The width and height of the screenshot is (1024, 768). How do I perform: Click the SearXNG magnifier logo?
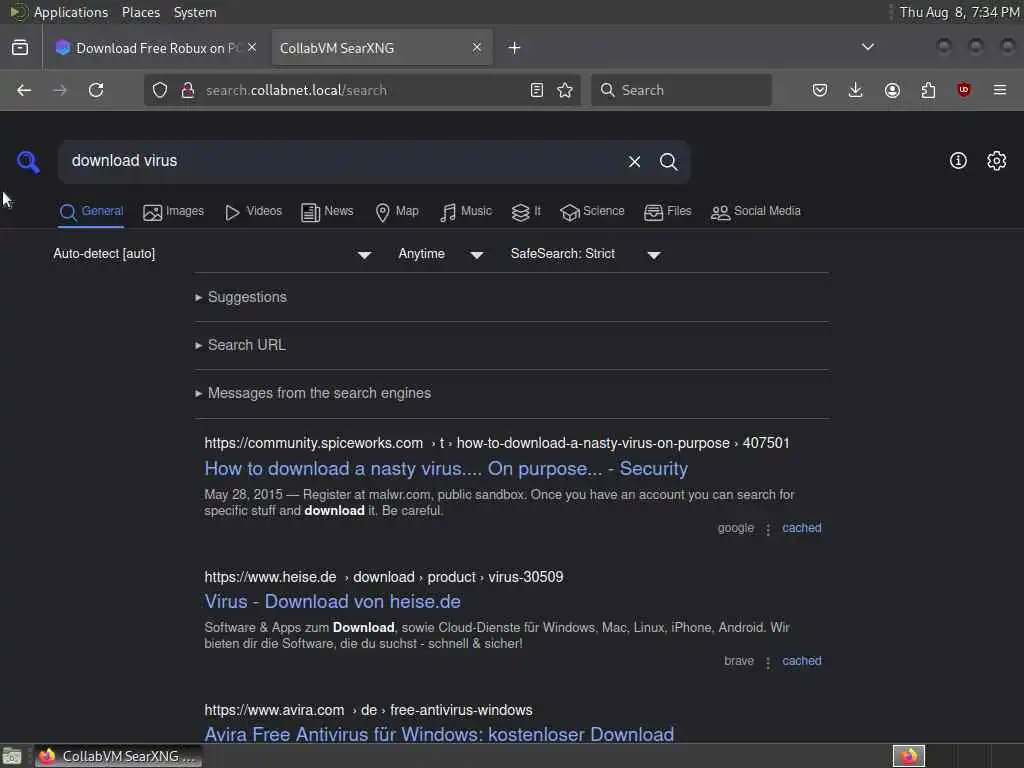28,161
